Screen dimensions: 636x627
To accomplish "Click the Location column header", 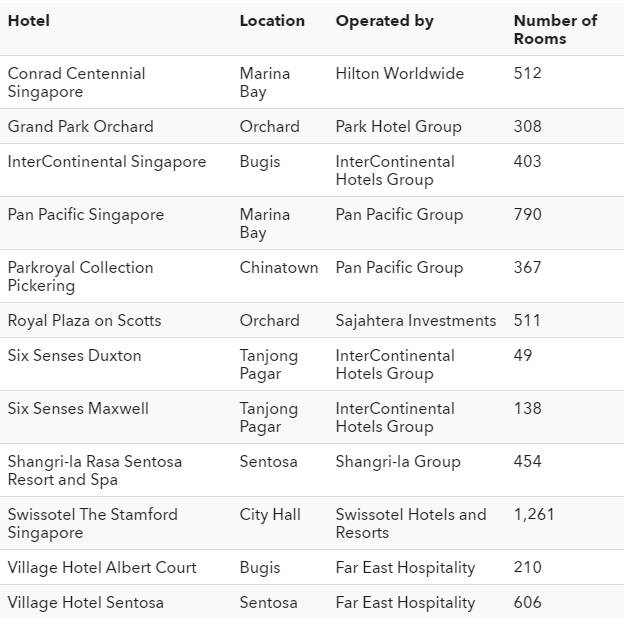I will 272,20.
